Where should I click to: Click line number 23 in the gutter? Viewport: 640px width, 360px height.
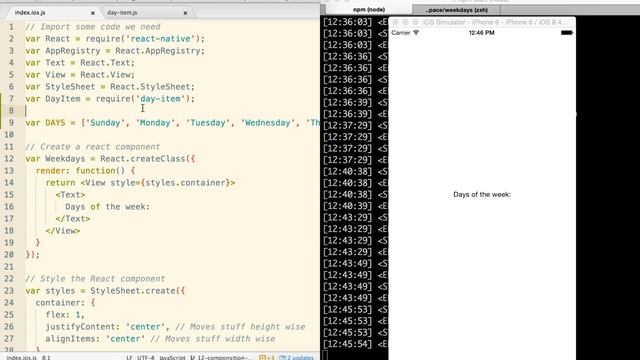click(x=9, y=291)
